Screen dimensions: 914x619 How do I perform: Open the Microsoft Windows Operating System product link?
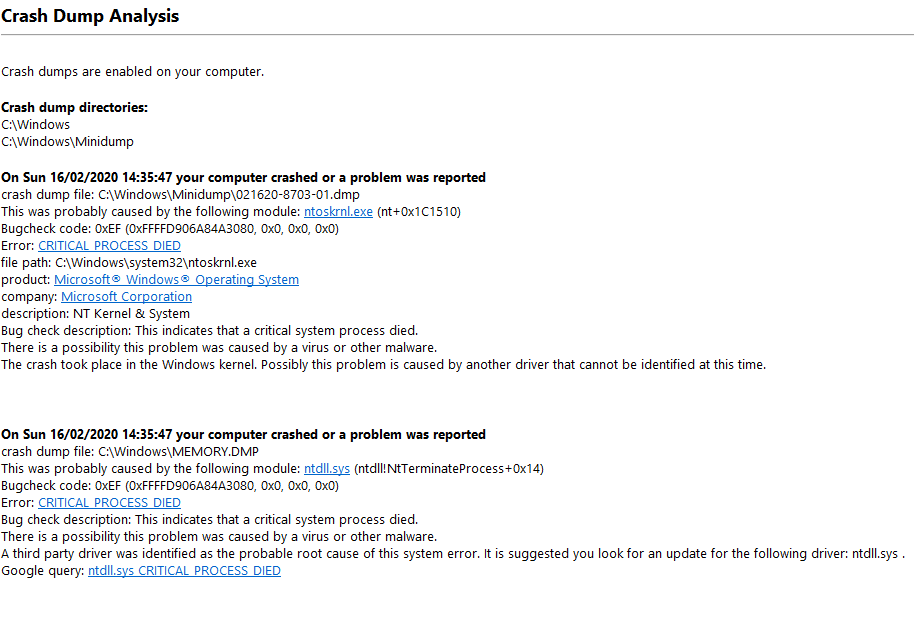176,280
